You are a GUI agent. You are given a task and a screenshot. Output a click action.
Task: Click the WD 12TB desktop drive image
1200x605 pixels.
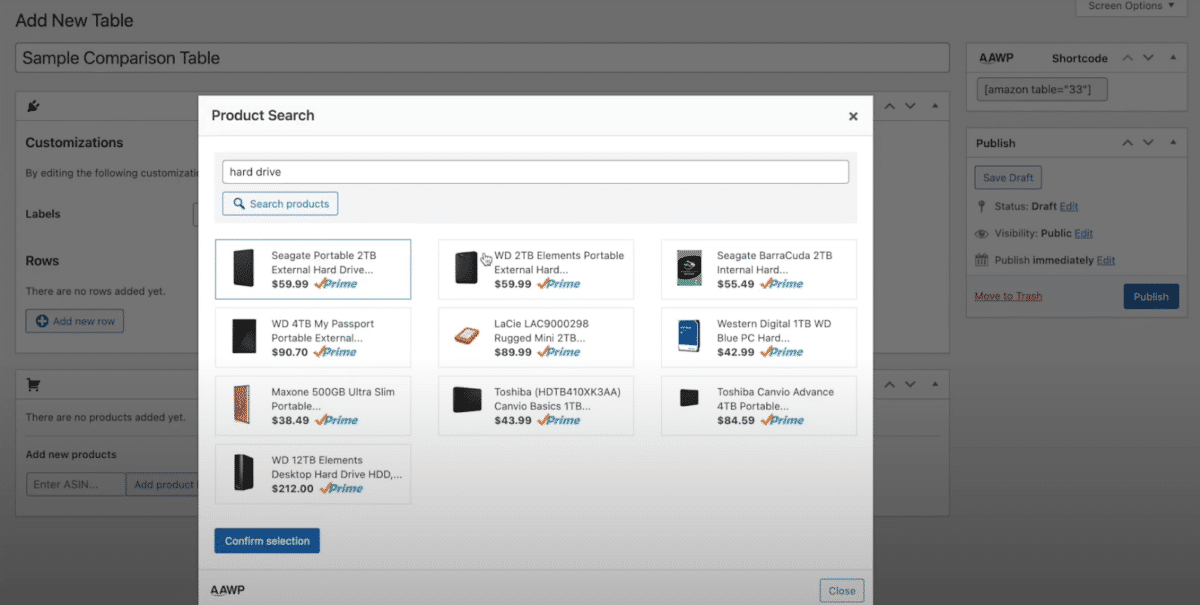click(244, 474)
